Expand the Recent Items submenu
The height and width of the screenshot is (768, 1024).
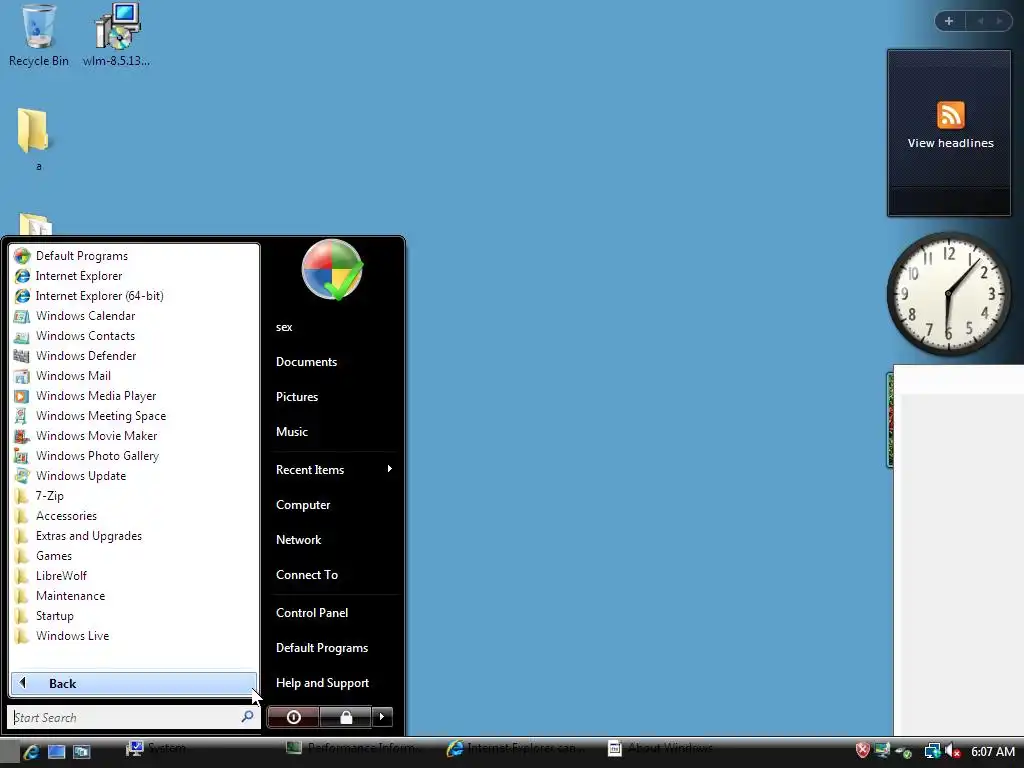pyautogui.click(x=334, y=470)
